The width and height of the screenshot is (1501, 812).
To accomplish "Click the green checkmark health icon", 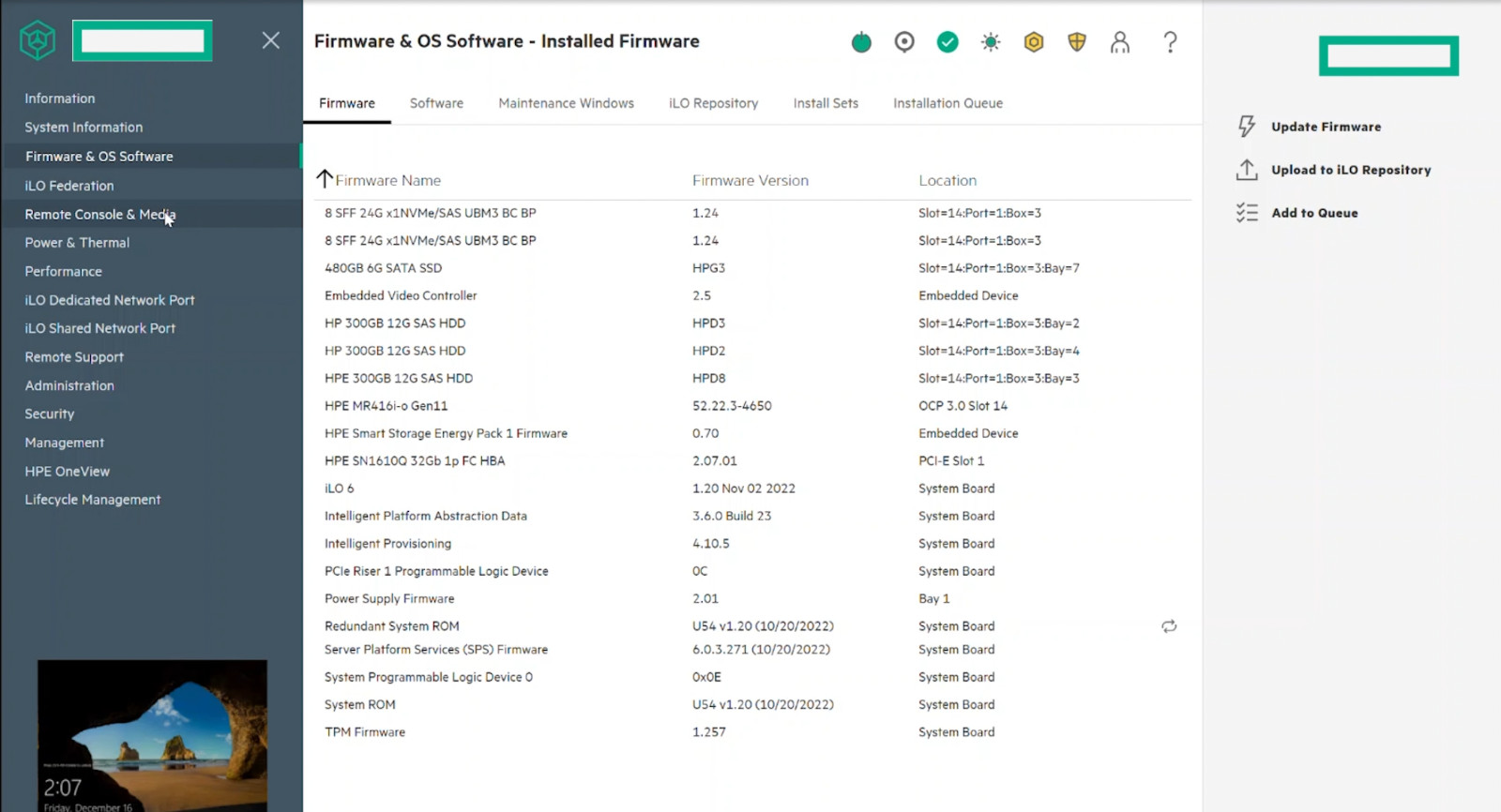I will pos(948,42).
